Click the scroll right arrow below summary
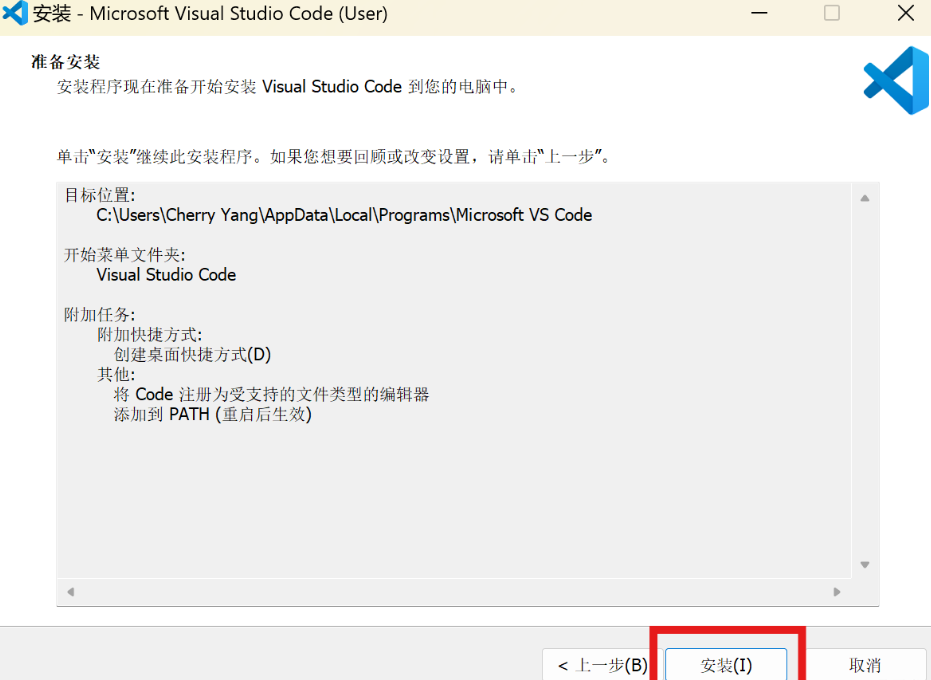 (837, 592)
